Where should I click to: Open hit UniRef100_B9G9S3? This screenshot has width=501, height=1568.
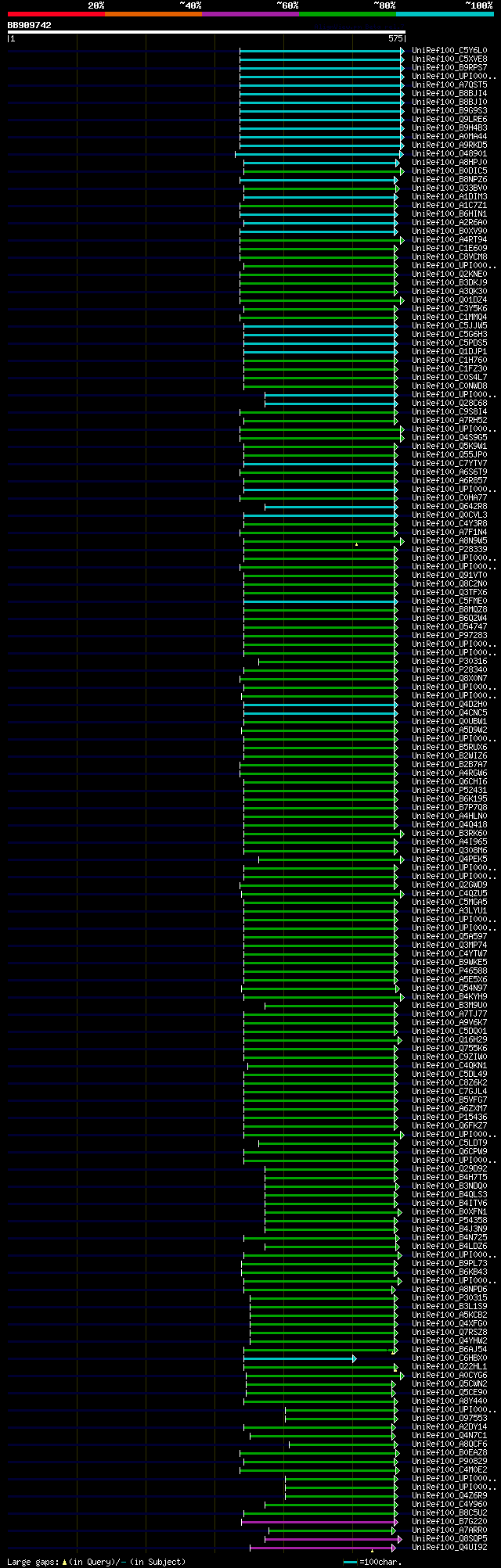pos(449,111)
